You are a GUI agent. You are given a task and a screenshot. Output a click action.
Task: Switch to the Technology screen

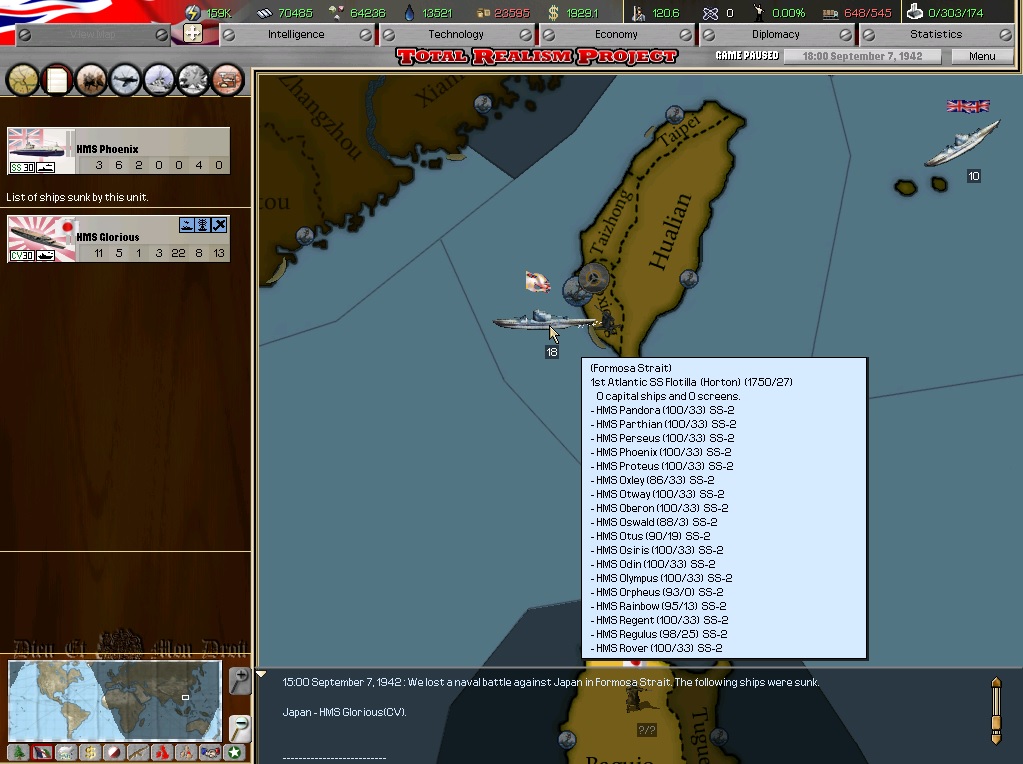[x=456, y=33]
